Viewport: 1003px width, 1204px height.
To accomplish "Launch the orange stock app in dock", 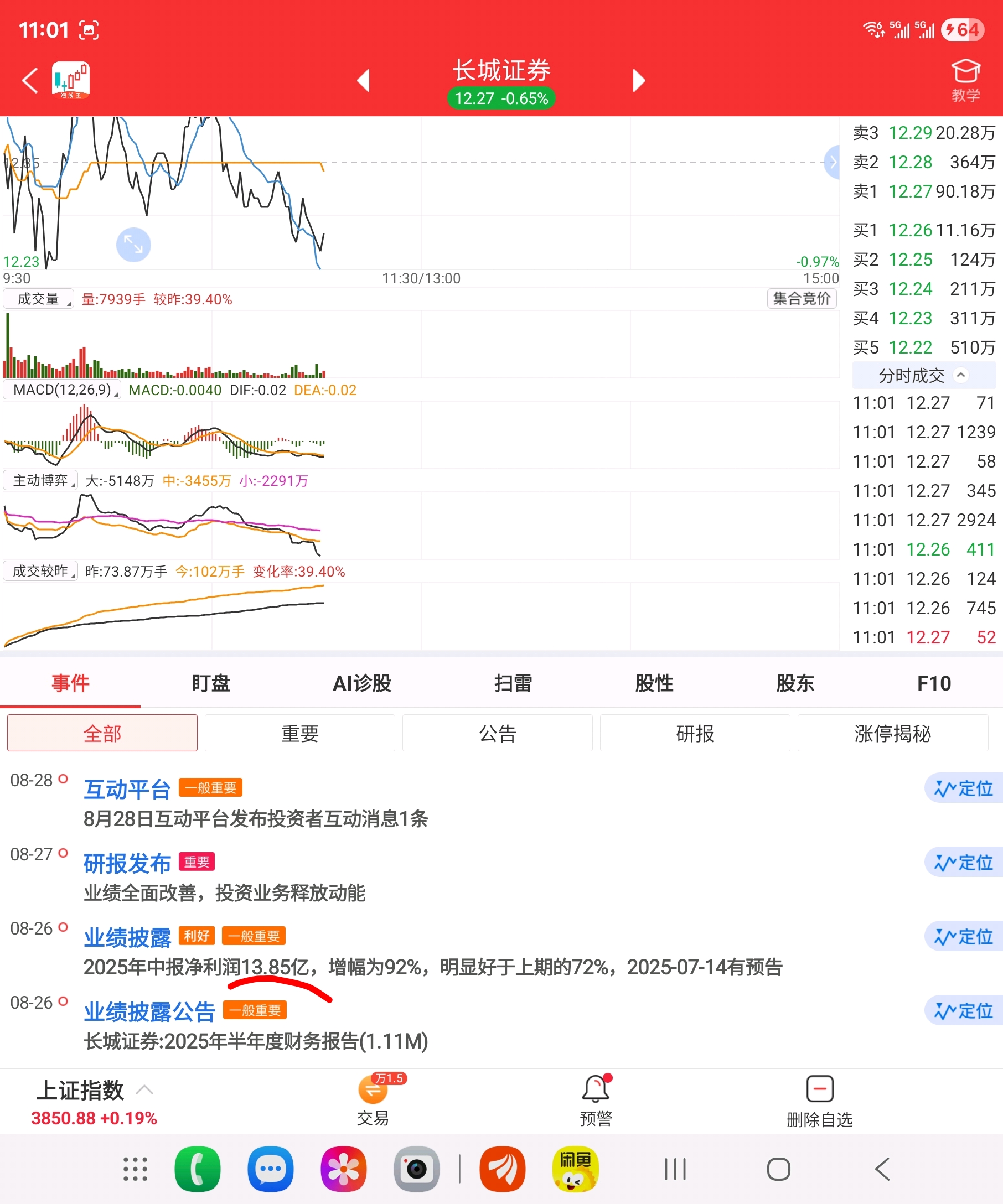I will (503, 1169).
